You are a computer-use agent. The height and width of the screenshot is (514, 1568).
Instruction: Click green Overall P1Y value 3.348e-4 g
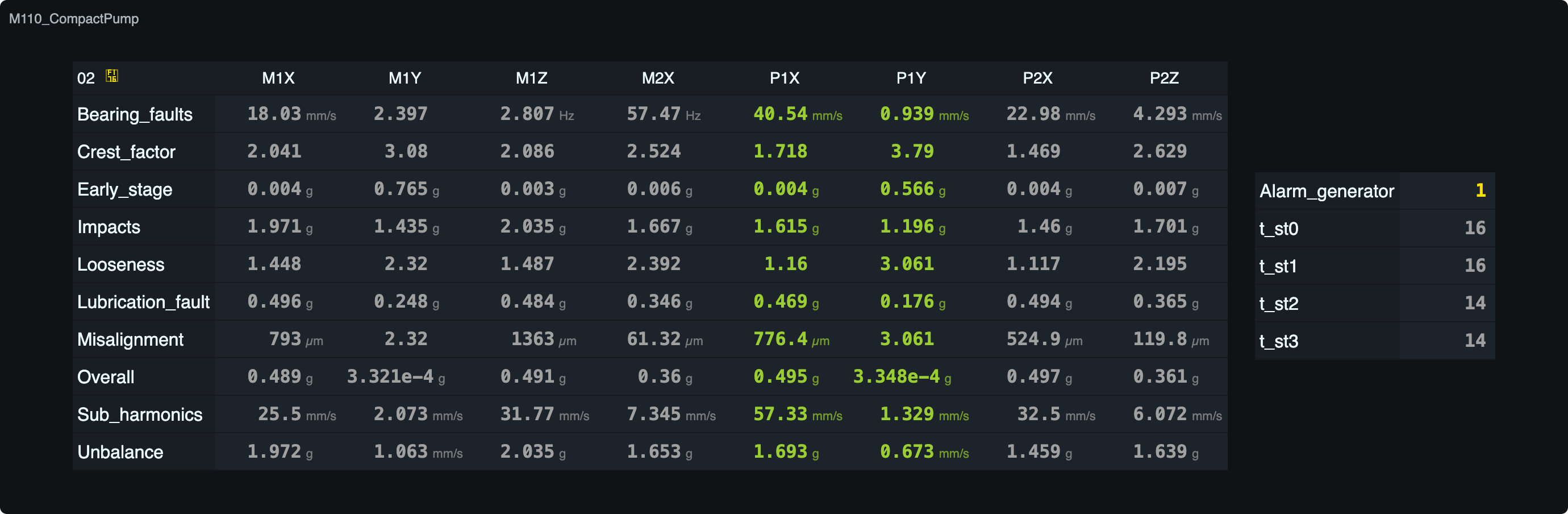tap(903, 377)
